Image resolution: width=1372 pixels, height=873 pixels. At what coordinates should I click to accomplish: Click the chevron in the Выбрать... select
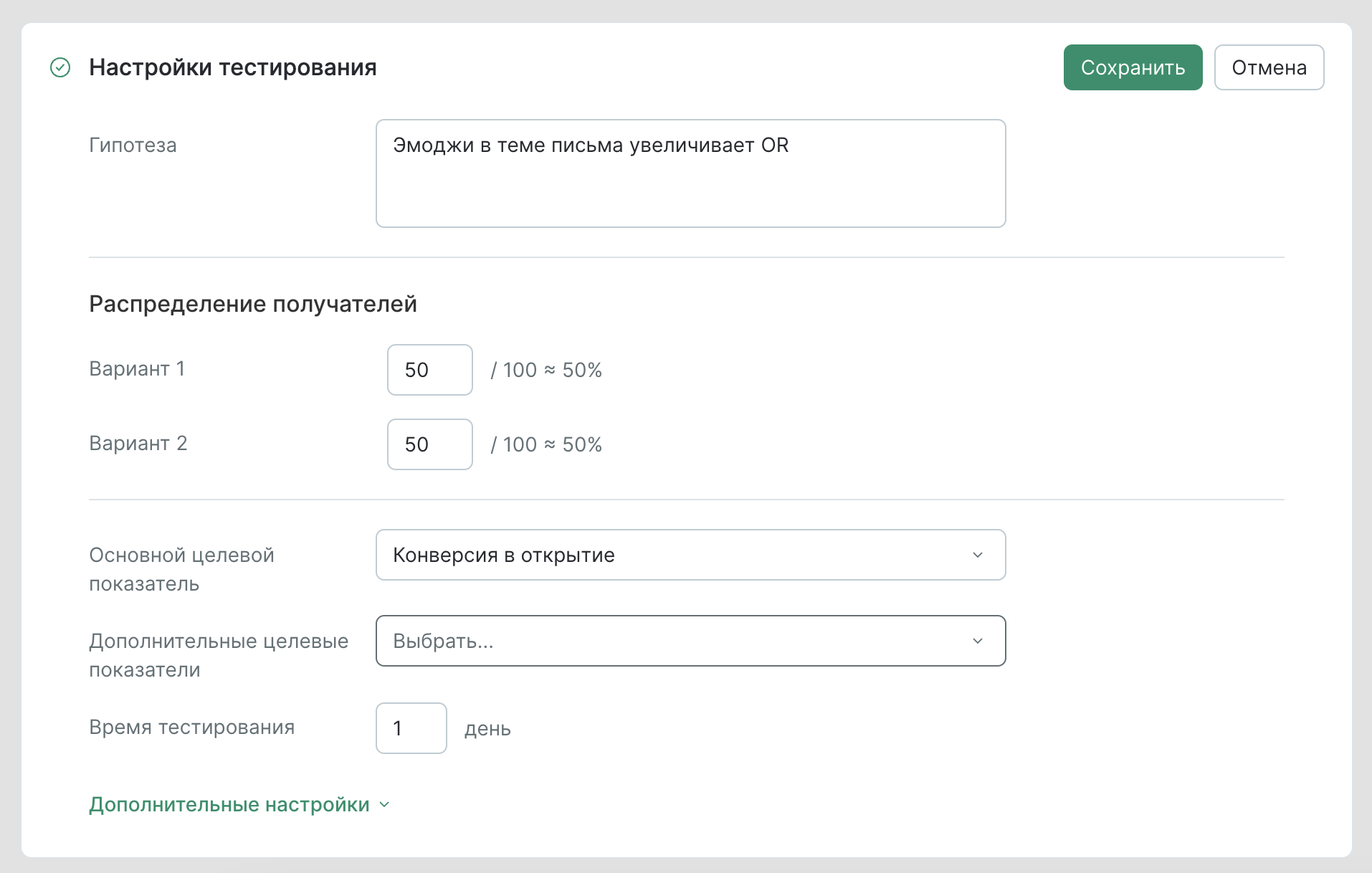978,641
